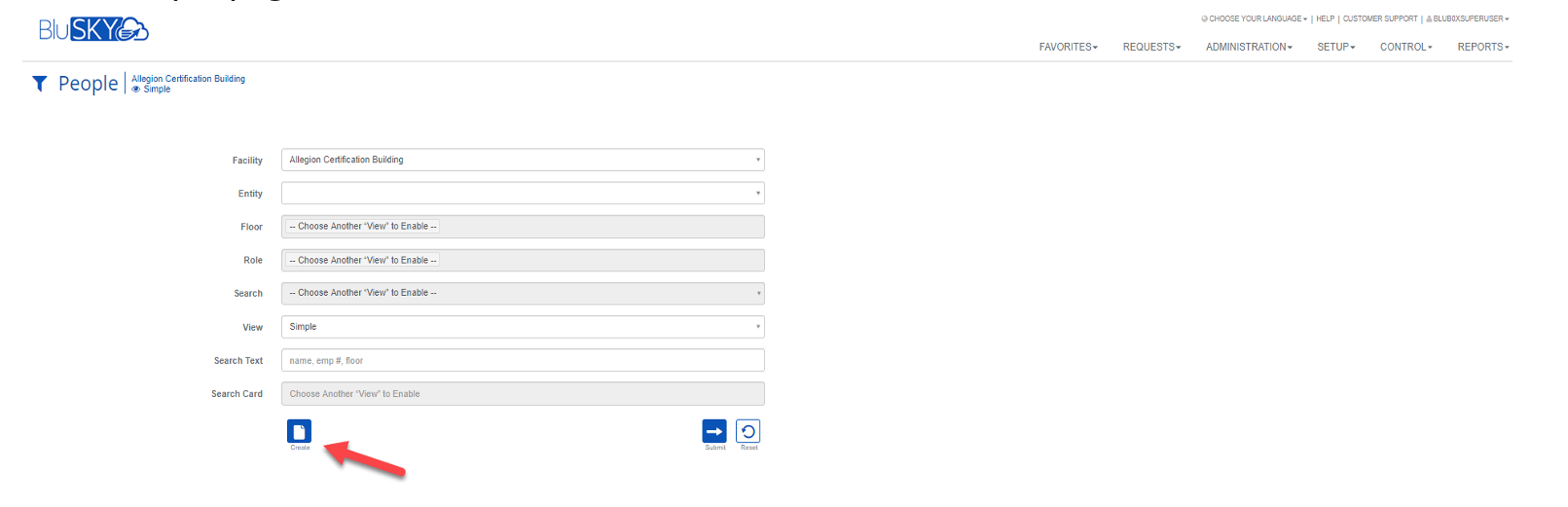
Task: Expand the Setup menu
Action: click(1335, 47)
